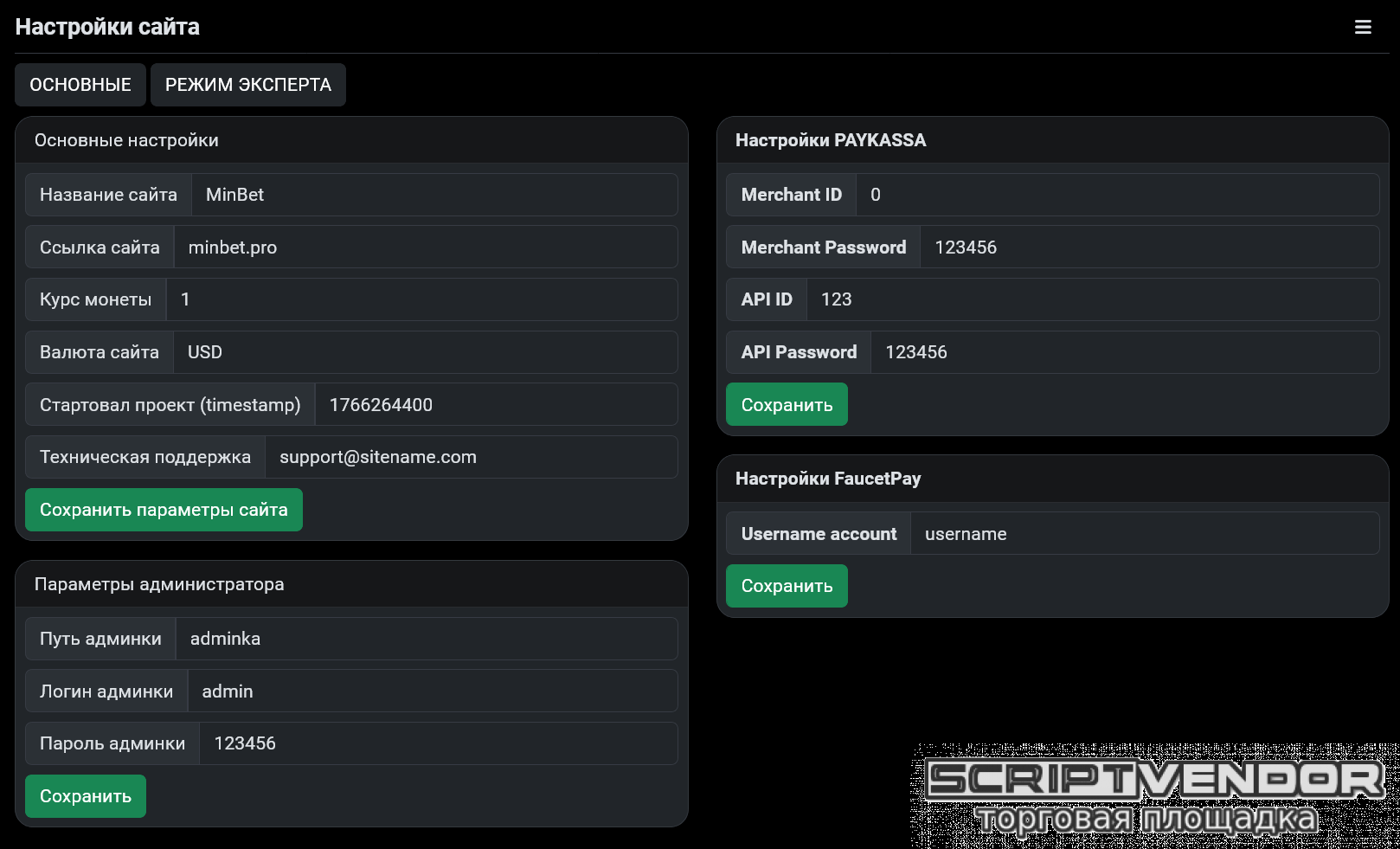Focus the Курс монеты input field

pyautogui.click(x=421, y=299)
